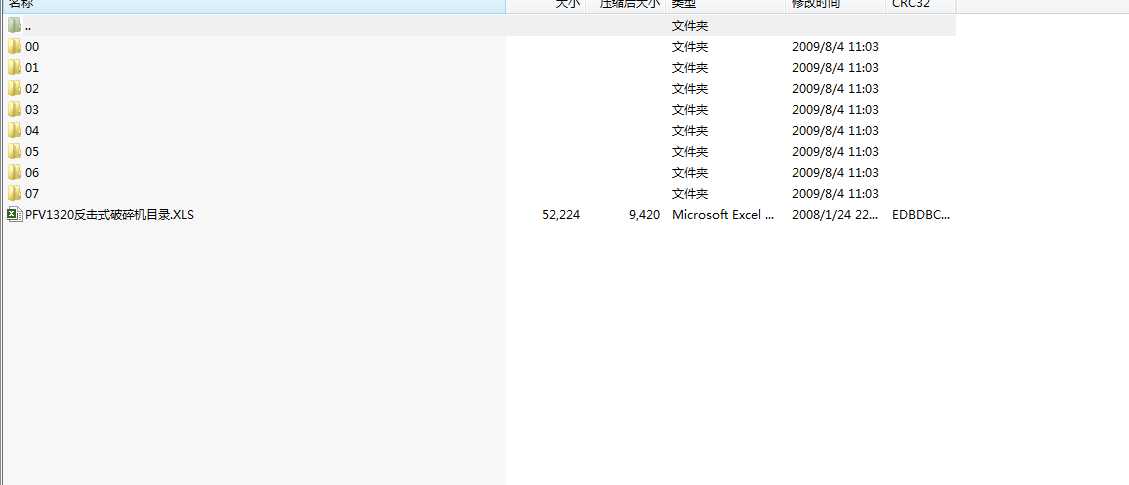Select the folder icon for 02

(x=14, y=89)
